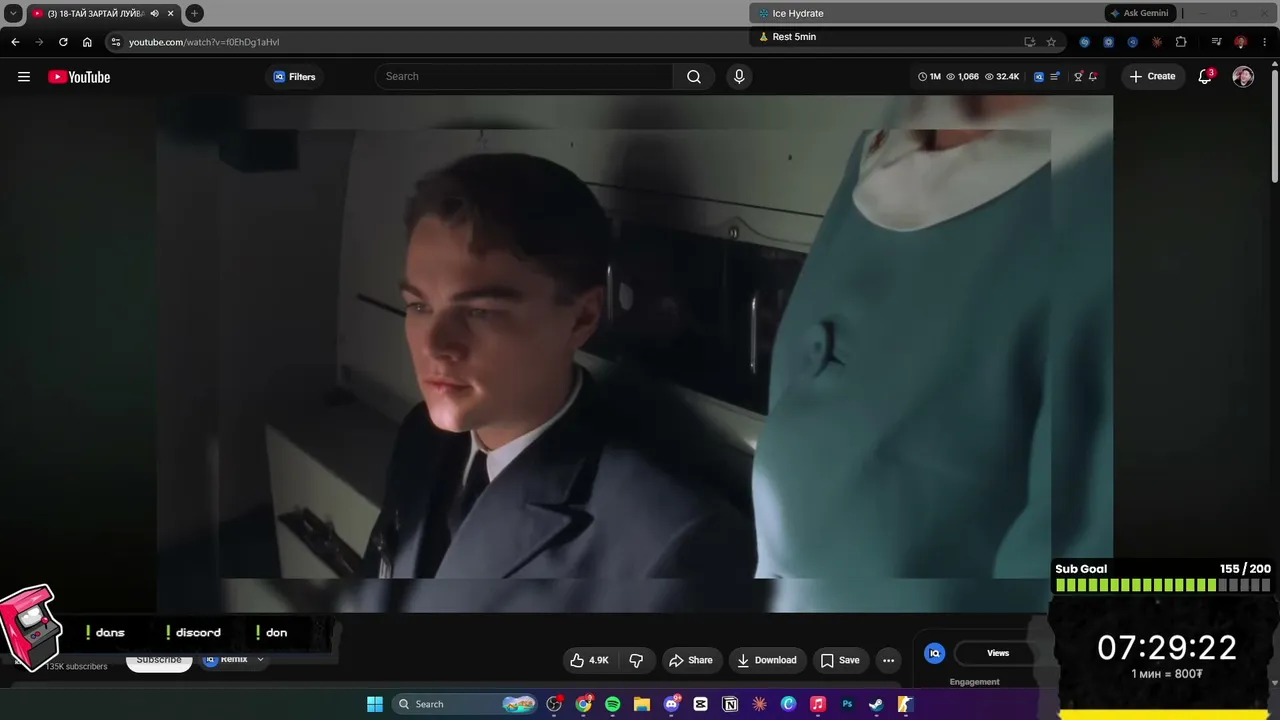Screen dimensions: 1280x720
Task: Switch to the YouTube video tab
Action: point(96,13)
